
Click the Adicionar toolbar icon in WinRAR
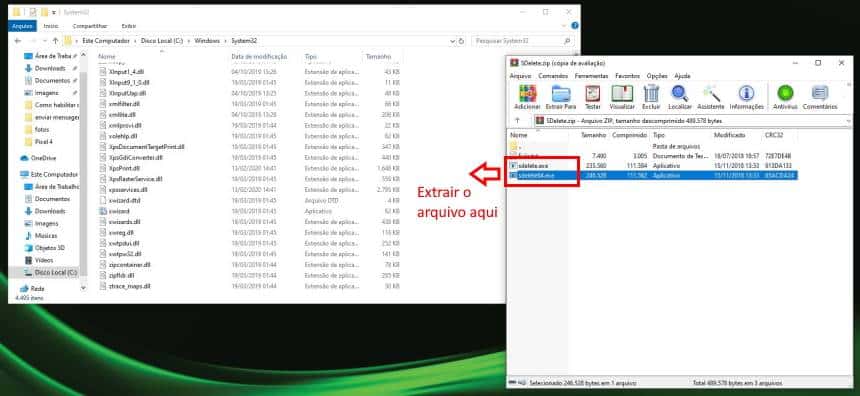pyautogui.click(x=527, y=97)
